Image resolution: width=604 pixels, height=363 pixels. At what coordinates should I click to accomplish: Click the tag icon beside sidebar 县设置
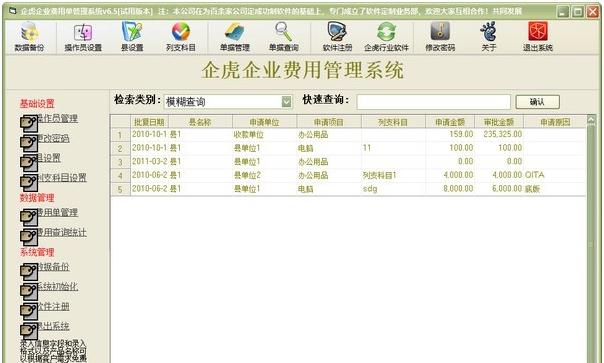click(29, 163)
